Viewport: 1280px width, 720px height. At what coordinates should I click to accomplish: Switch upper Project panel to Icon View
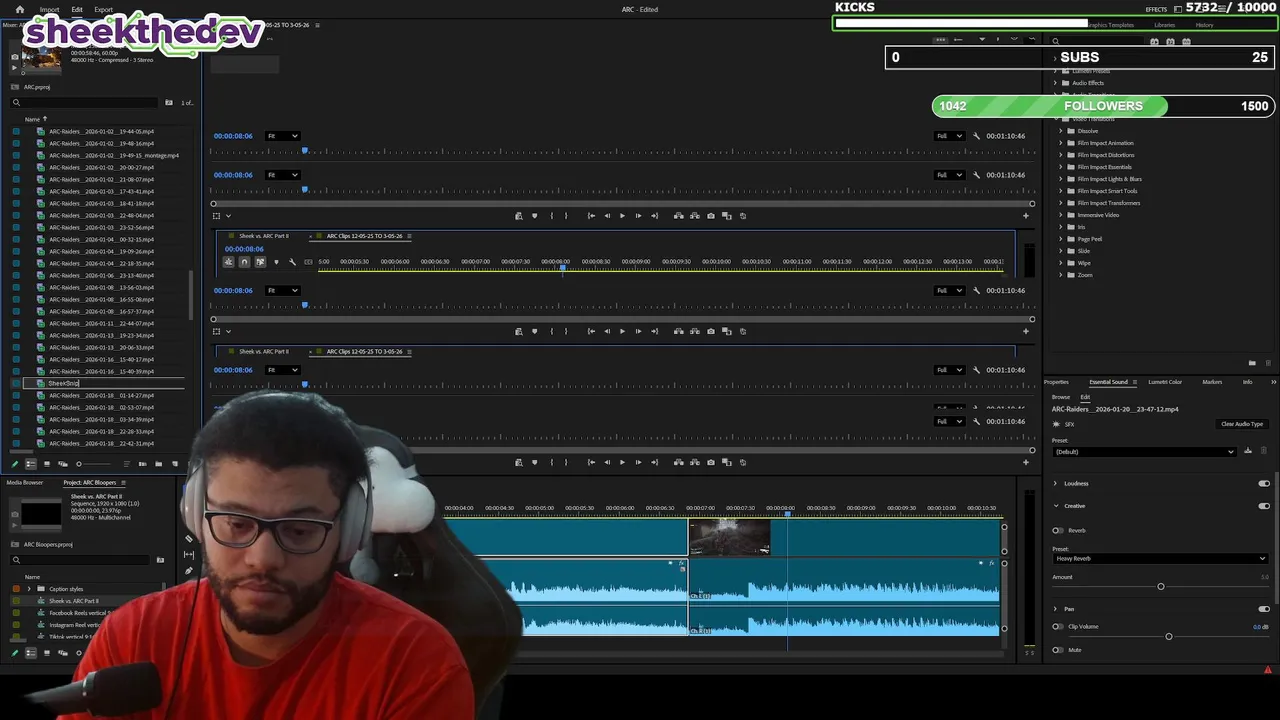(46, 464)
